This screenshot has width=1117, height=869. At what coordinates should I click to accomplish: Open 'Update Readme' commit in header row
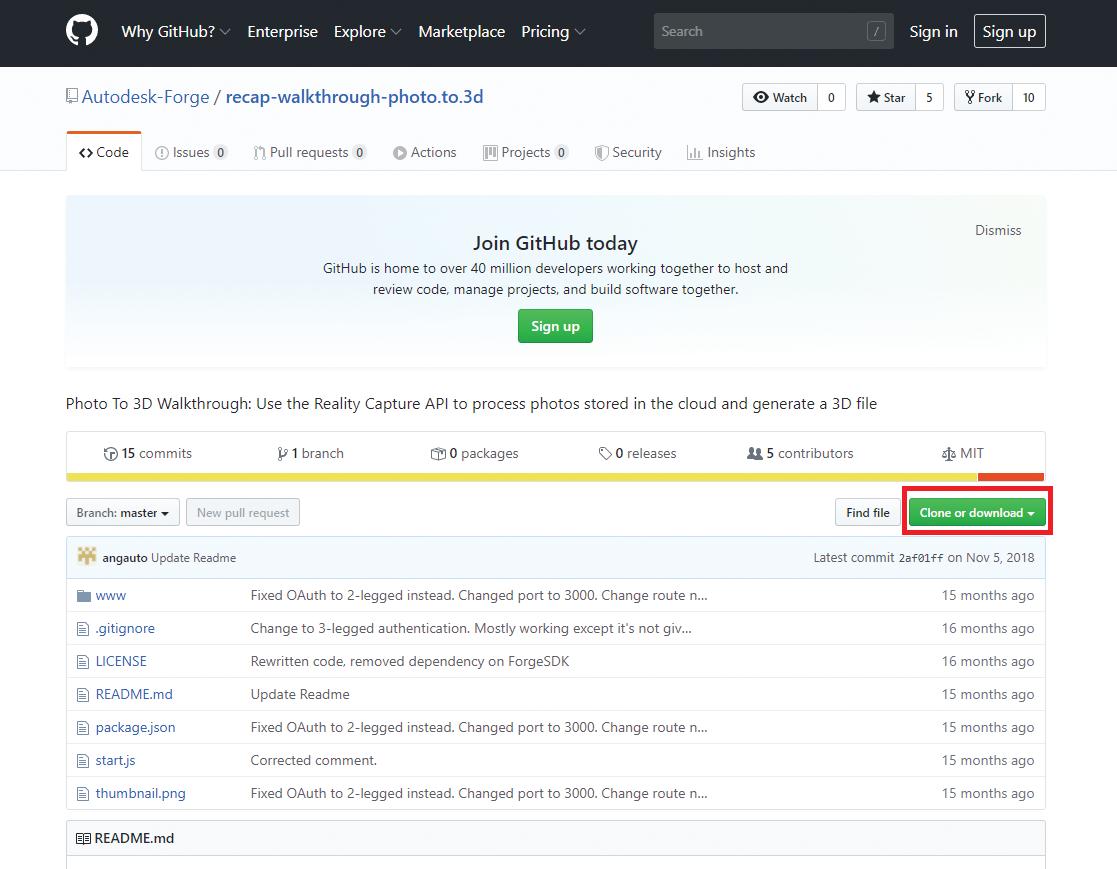click(x=193, y=558)
